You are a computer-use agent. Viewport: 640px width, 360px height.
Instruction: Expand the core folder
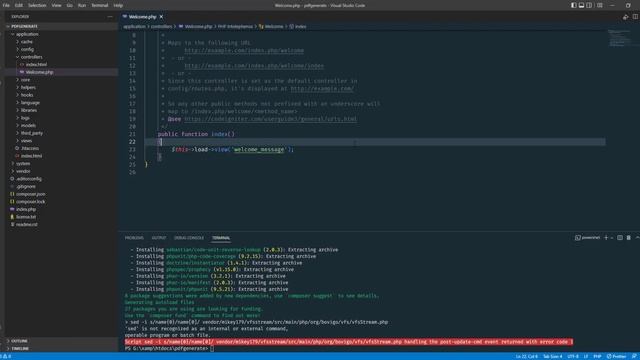(25, 80)
